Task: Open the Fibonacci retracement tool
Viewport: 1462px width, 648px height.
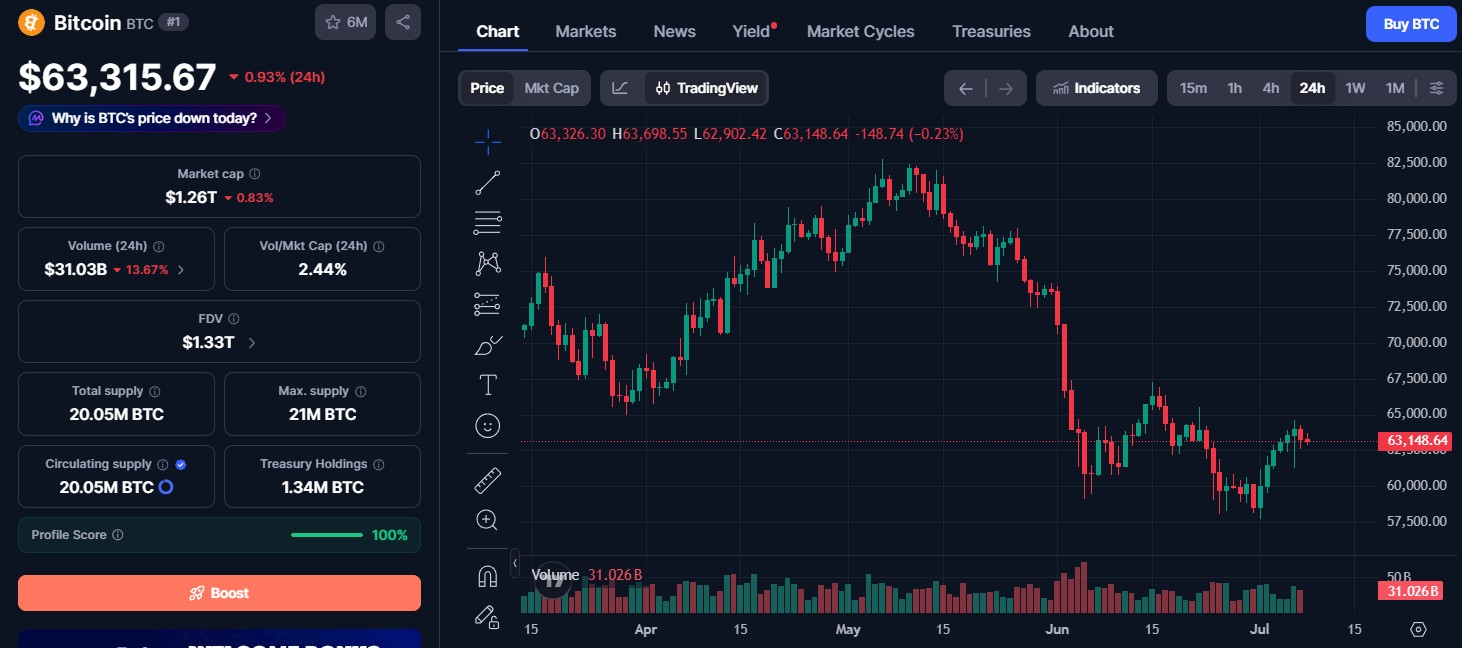Action: coord(488,223)
